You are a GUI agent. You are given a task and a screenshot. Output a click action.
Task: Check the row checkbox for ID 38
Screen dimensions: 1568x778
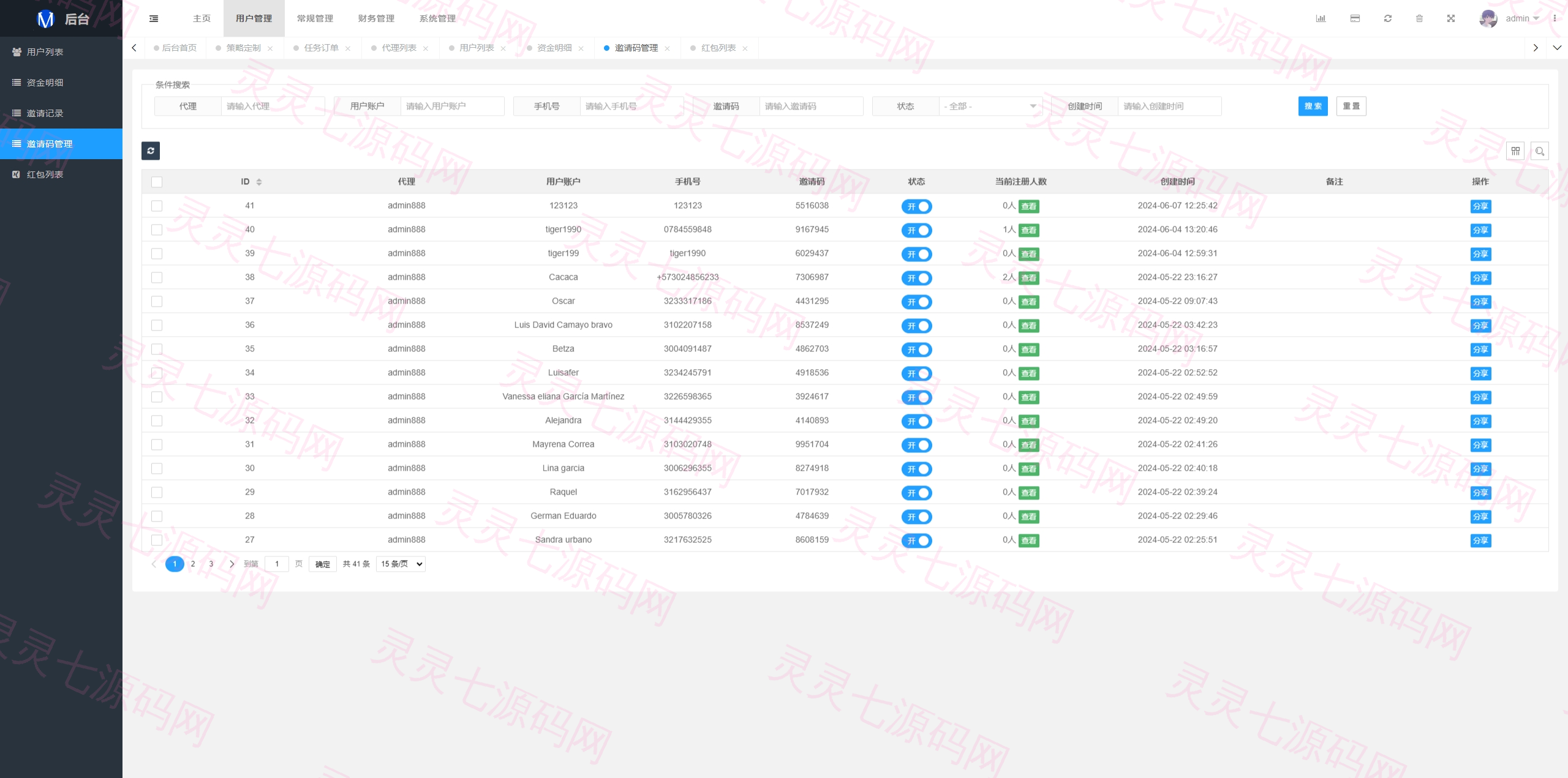point(157,277)
